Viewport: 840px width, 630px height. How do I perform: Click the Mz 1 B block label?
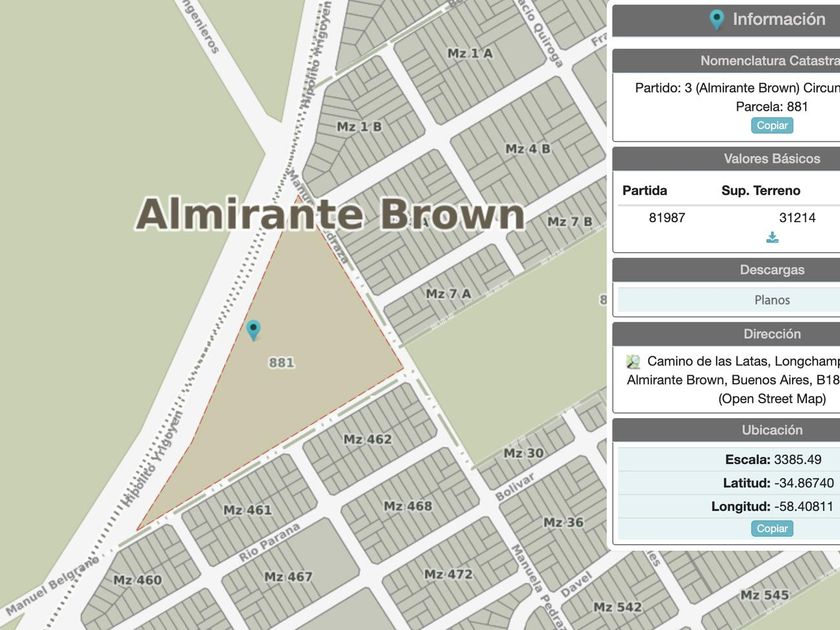pyautogui.click(x=359, y=127)
